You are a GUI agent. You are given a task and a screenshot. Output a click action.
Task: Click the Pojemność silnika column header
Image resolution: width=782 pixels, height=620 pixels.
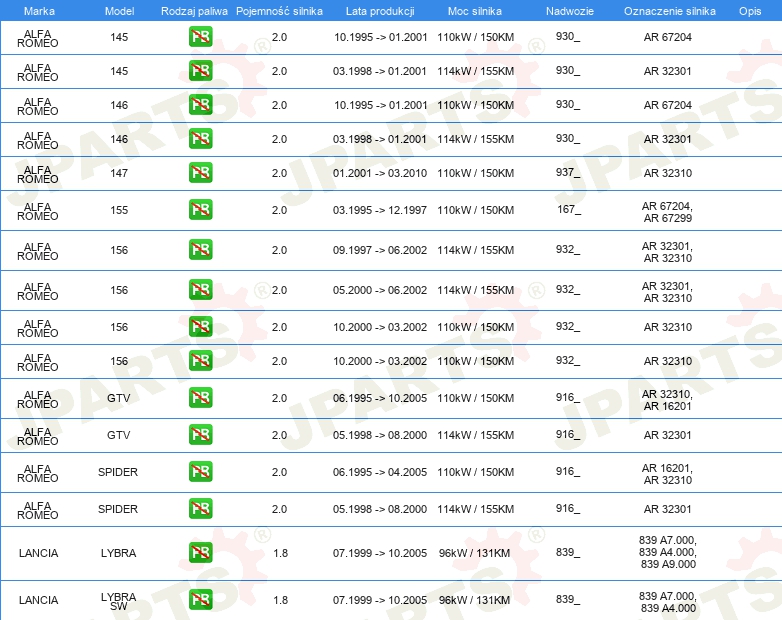(279, 11)
